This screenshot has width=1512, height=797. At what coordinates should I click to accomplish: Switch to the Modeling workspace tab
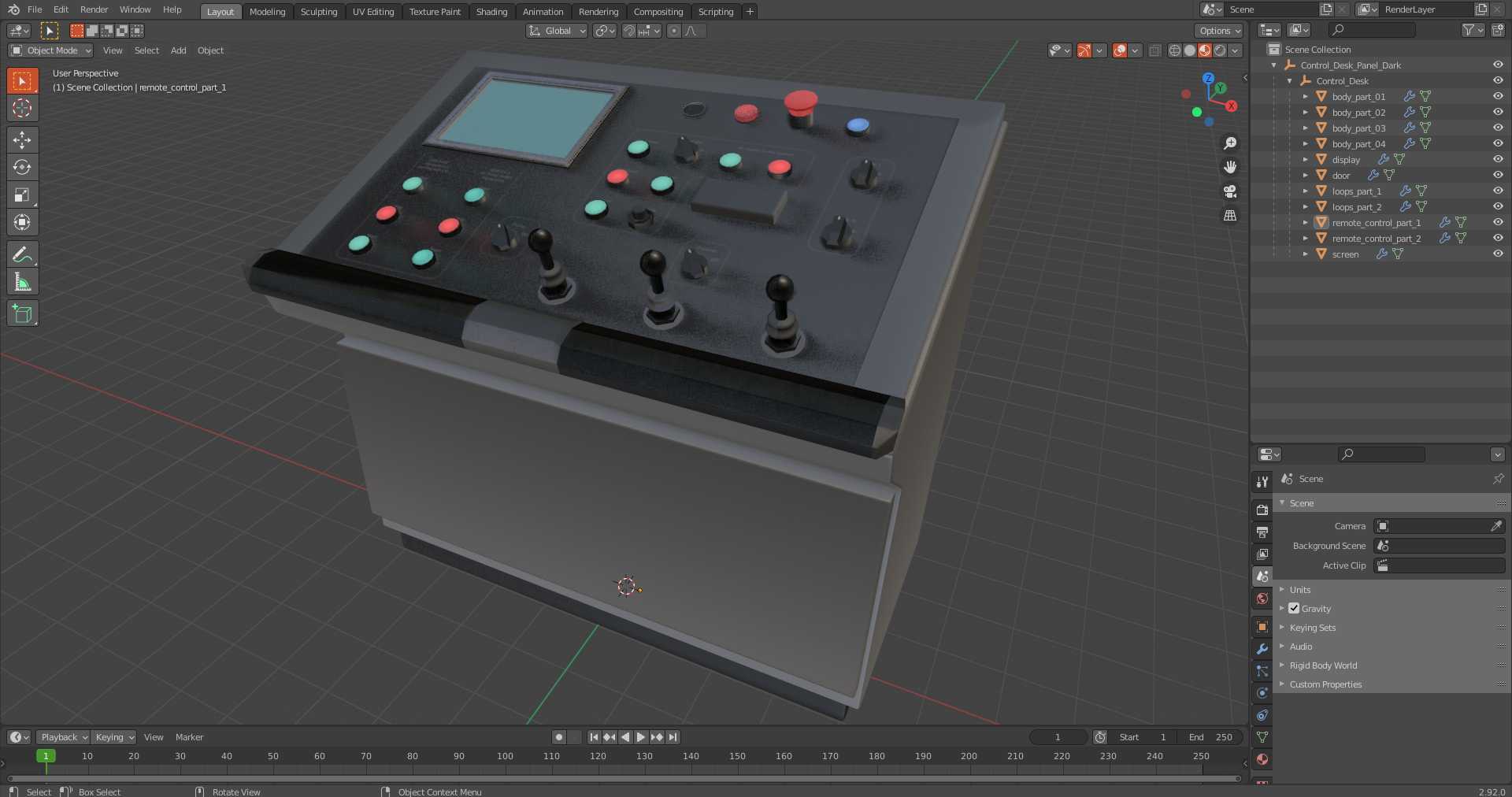[267, 12]
